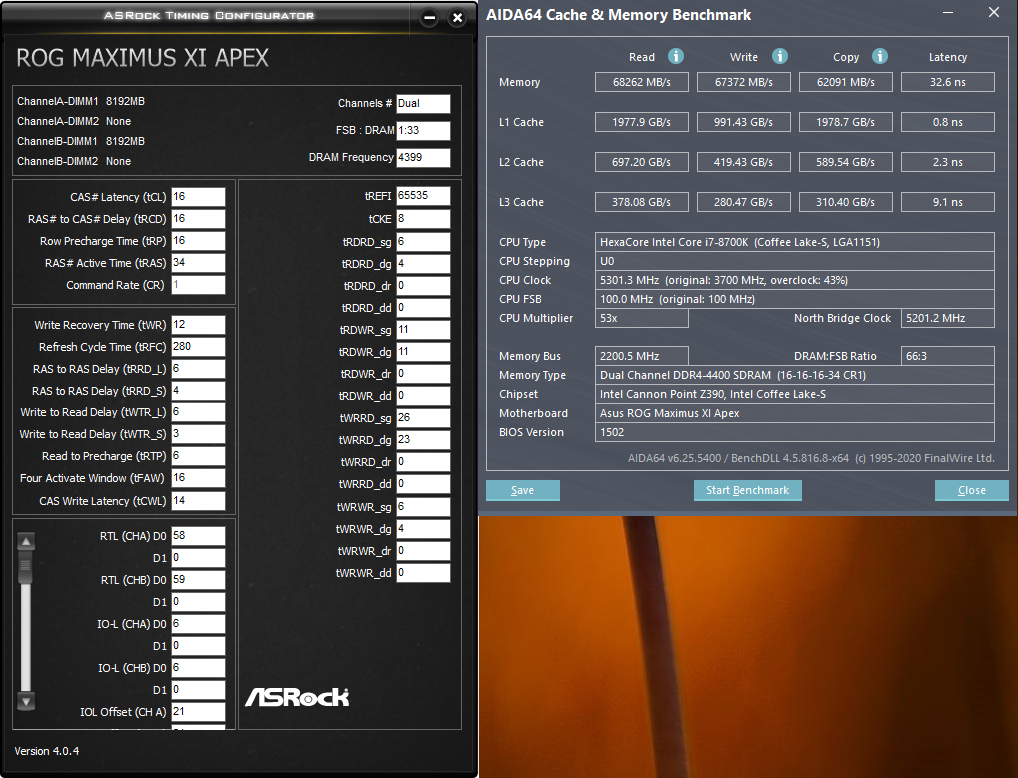The height and width of the screenshot is (778, 1018).
Task: Click the Command Rate (CR) field
Action: pos(198,285)
